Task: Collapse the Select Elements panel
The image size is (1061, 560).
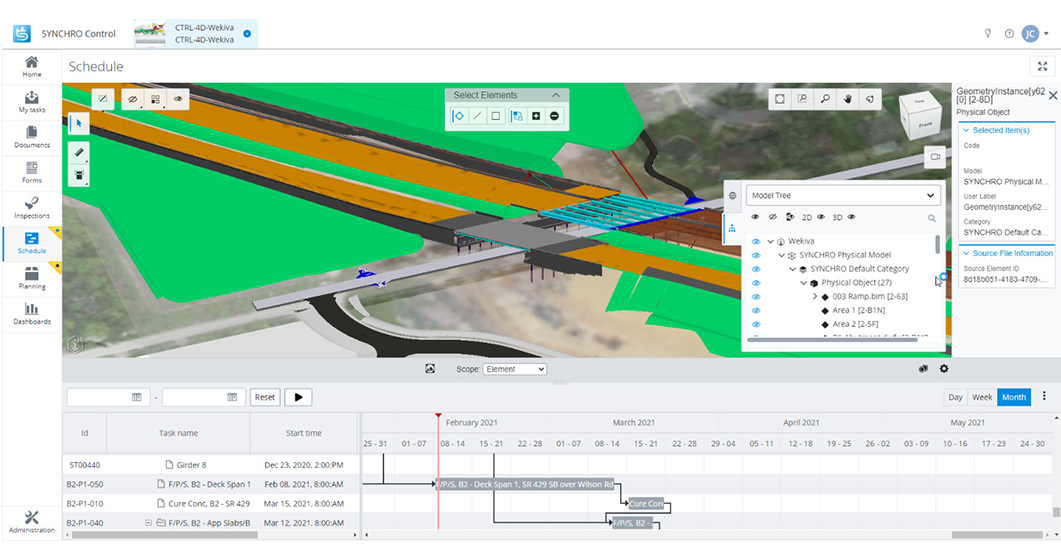Action: 556,95
